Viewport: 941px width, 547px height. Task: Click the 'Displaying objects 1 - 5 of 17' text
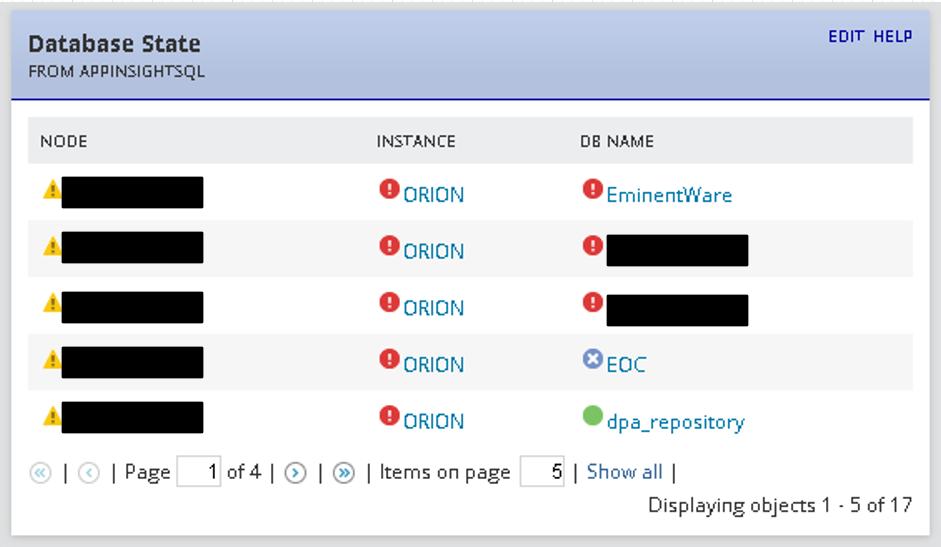click(x=780, y=506)
